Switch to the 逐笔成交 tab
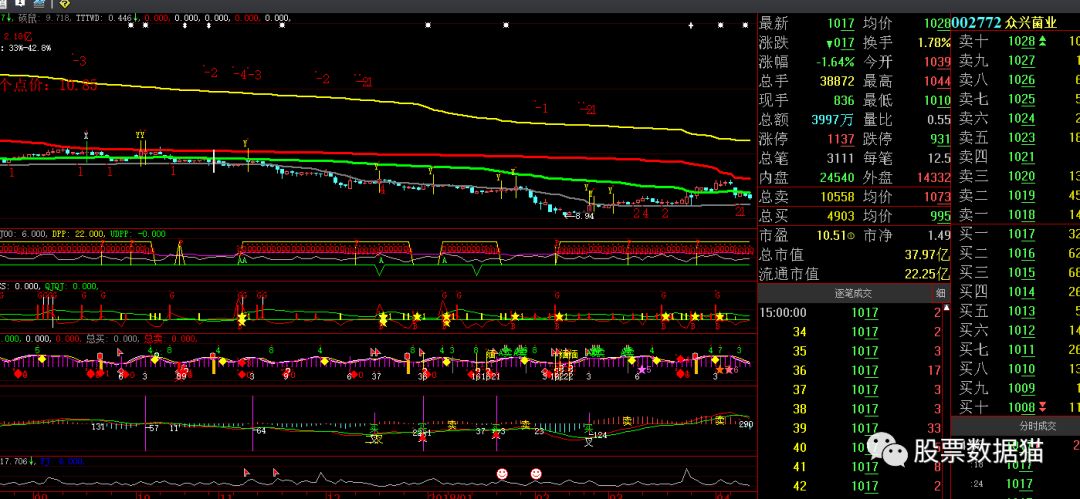The height and width of the screenshot is (499, 1080). click(x=844, y=294)
